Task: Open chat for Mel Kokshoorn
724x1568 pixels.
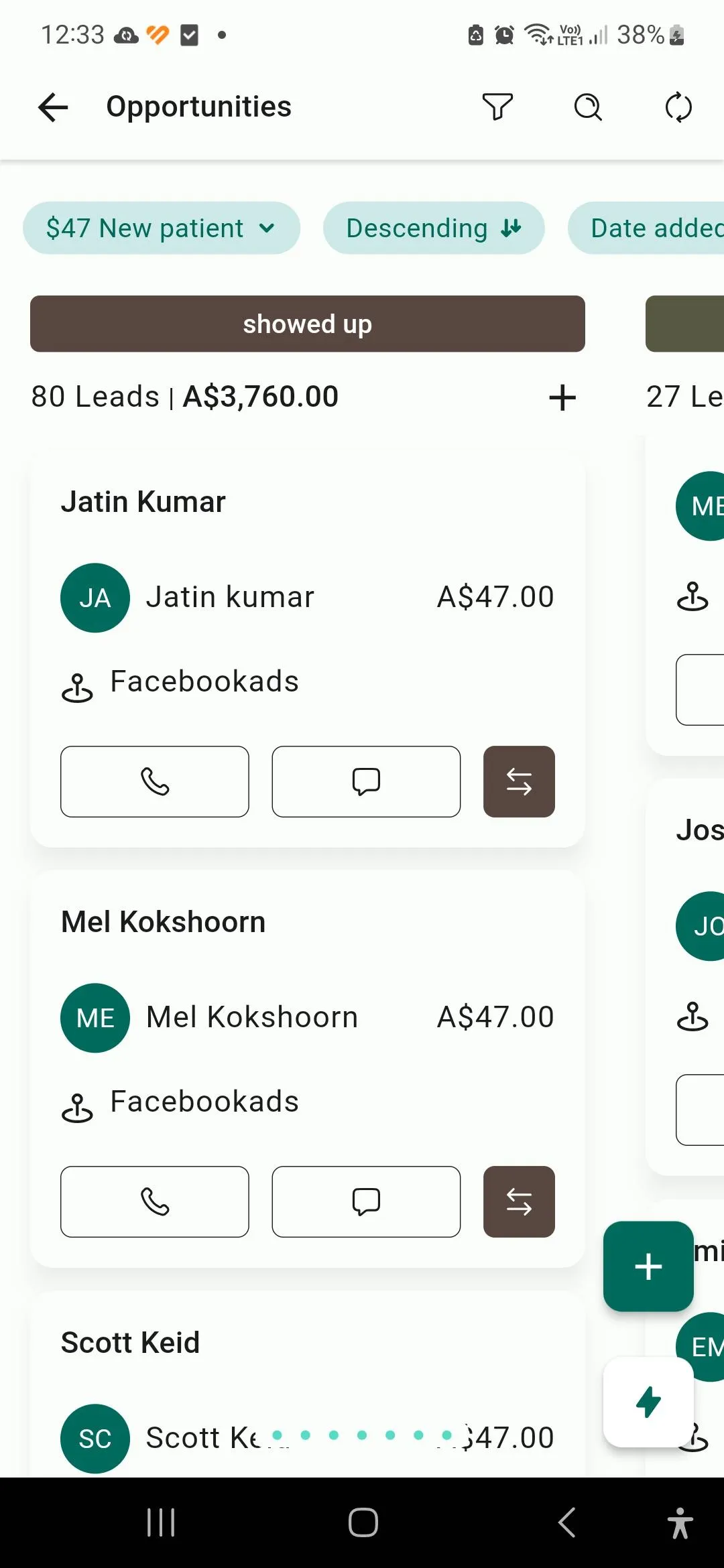Action: [x=366, y=1201]
